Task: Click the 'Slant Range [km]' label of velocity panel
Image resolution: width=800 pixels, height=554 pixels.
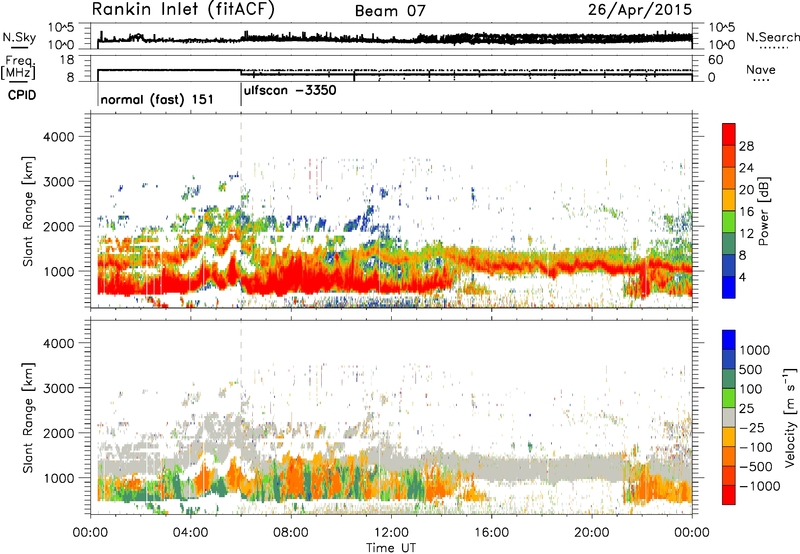Action: [x=28, y=417]
